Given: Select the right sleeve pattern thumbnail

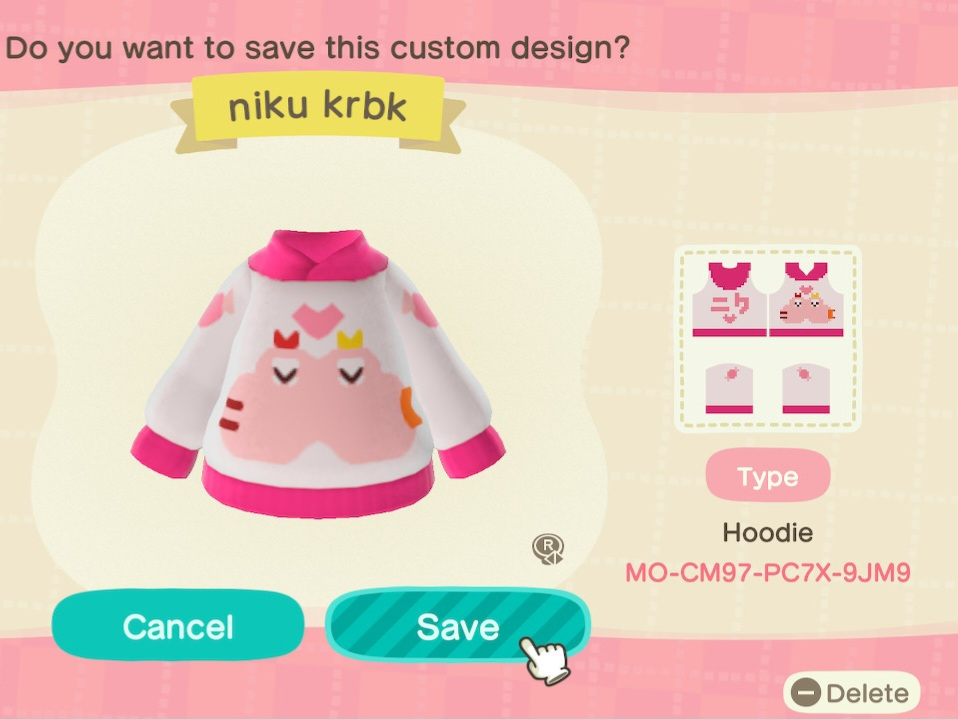Looking at the screenshot, I should pos(806,389).
